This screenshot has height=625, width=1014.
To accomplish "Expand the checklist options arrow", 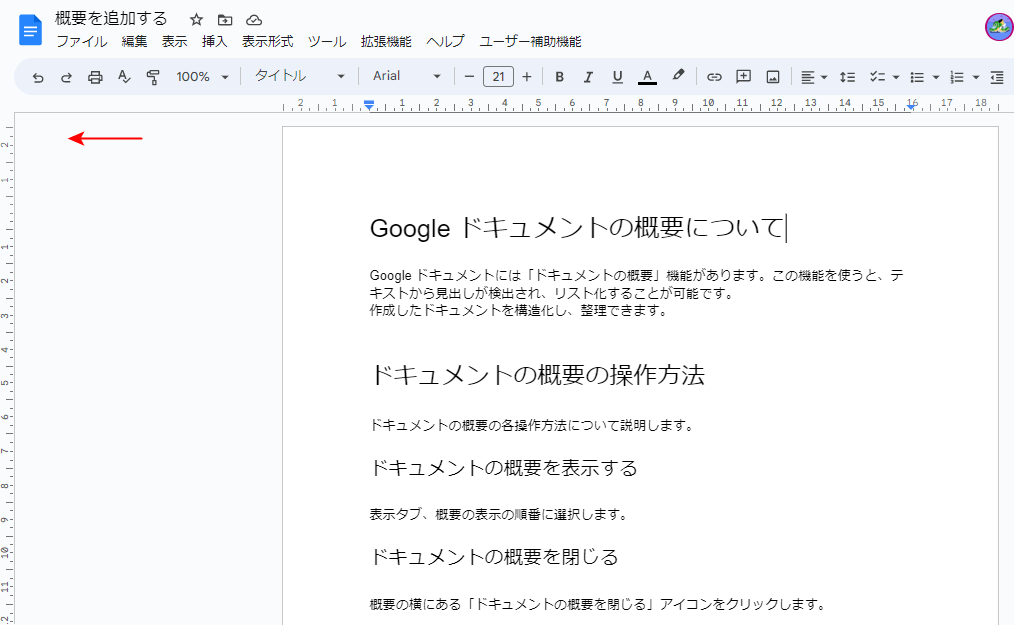I will 896,77.
